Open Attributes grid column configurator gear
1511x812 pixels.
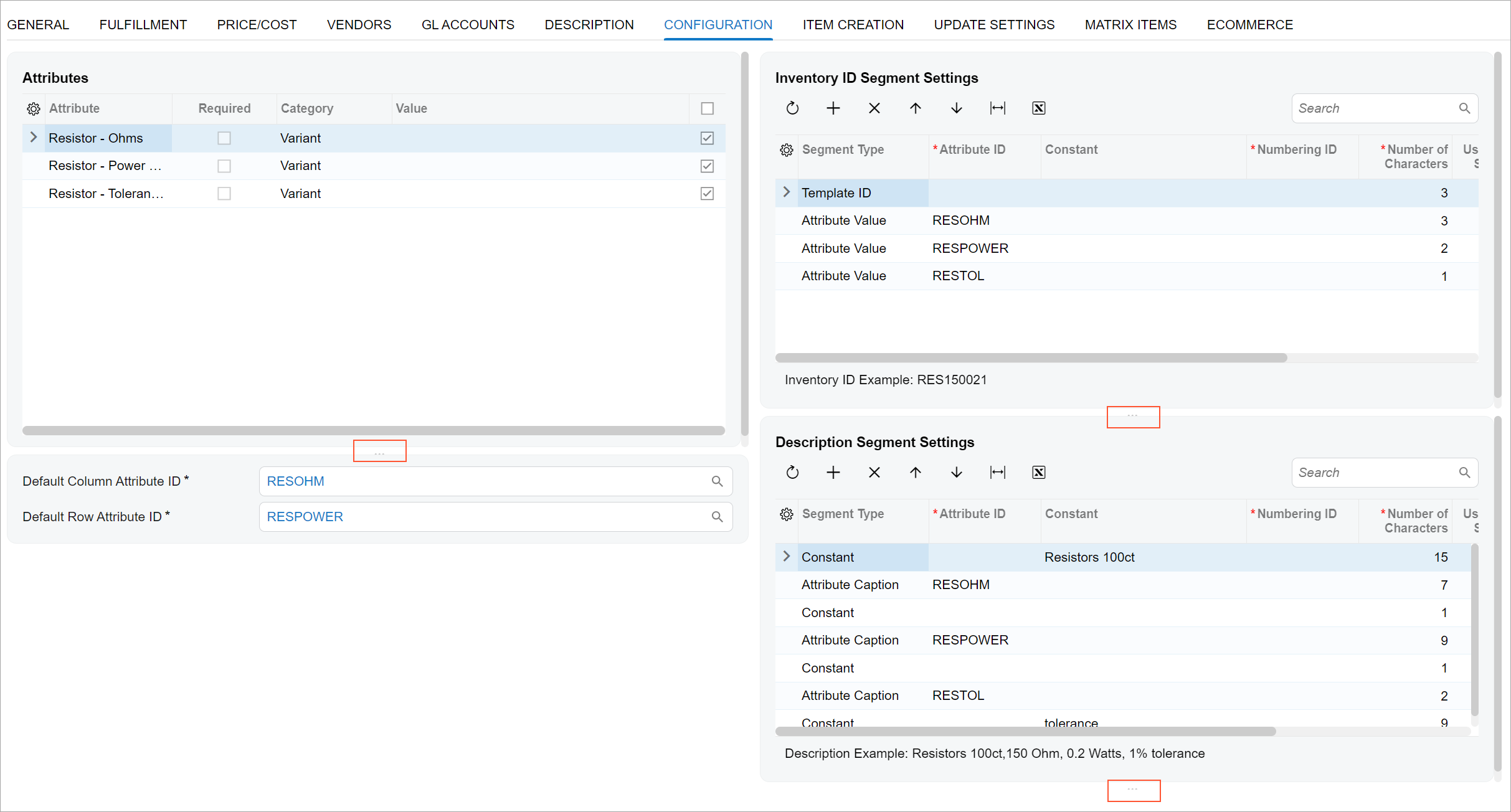click(x=34, y=109)
